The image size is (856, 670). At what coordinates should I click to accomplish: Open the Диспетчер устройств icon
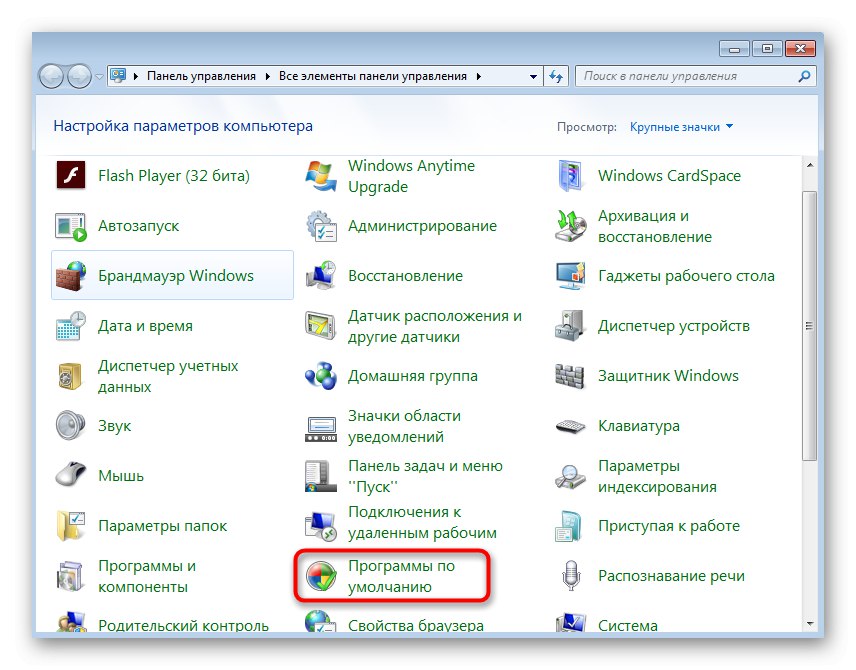[571, 326]
